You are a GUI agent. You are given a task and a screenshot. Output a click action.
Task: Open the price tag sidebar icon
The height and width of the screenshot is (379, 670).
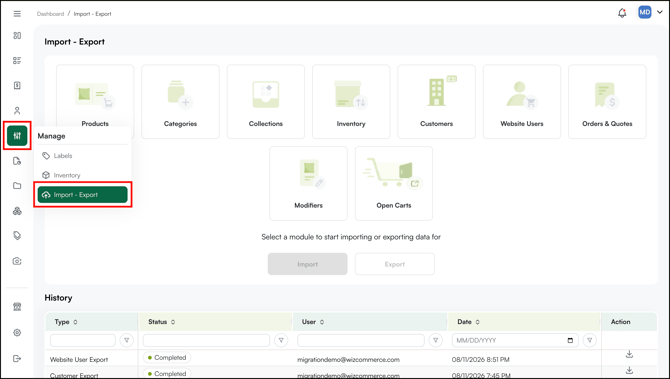[x=17, y=235]
